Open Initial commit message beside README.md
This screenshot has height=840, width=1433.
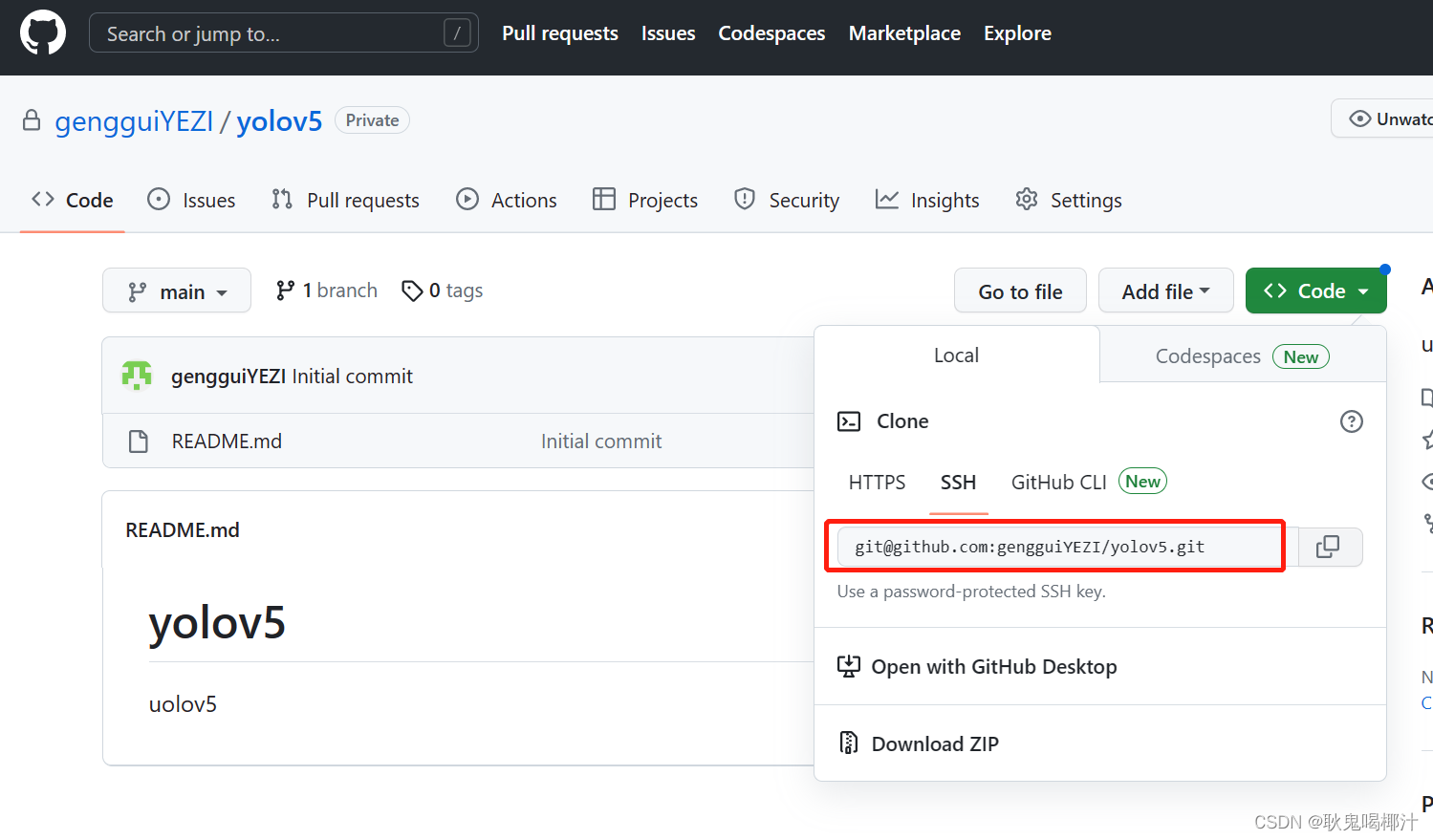pos(601,442)
